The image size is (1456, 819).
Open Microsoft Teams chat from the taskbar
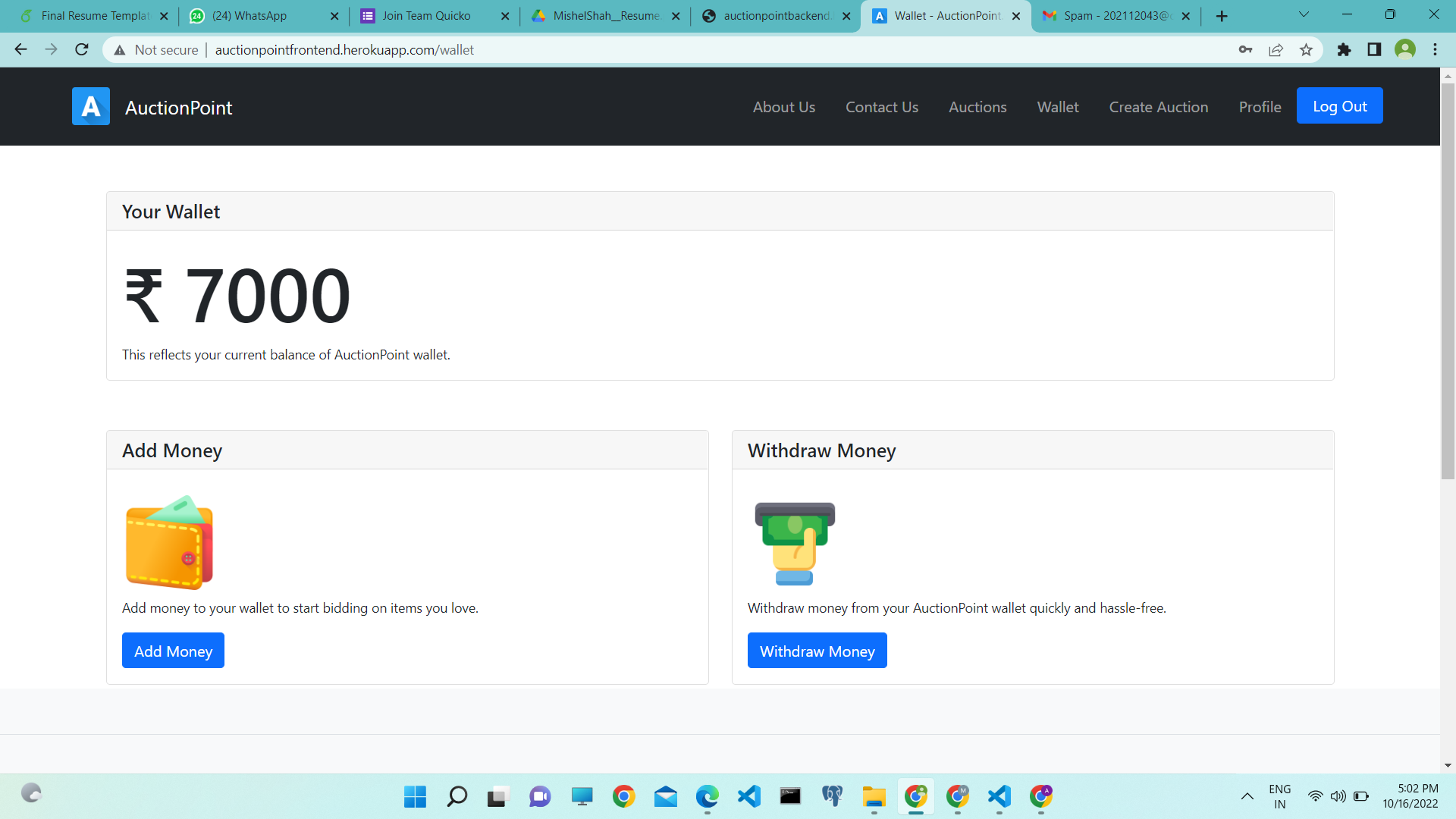click(540, 796)
